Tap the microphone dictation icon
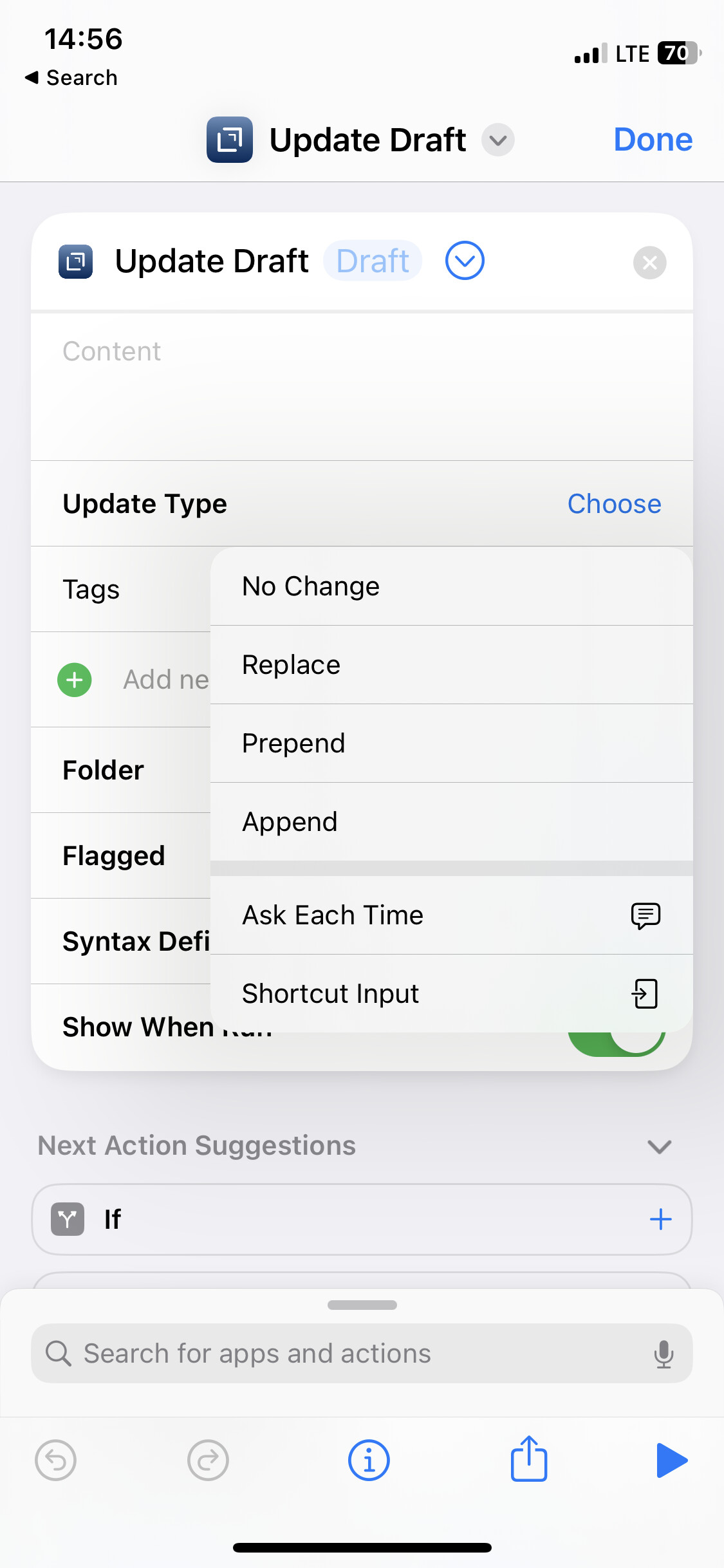This screenshot has width=724, height=1568. 664,1354
